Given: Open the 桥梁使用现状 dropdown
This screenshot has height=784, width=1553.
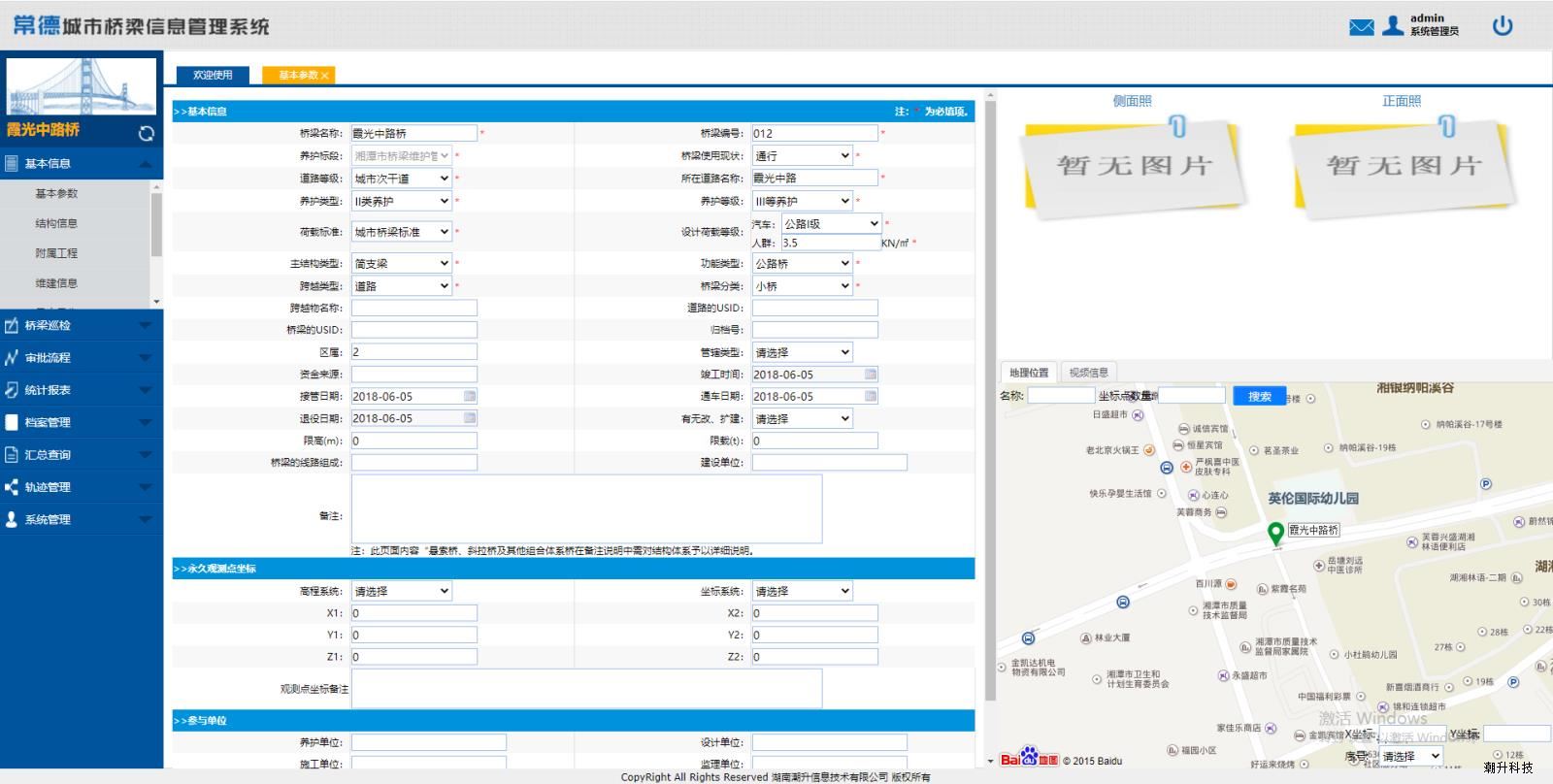Looking at the screenshot, I should click(x=803, y=155).
